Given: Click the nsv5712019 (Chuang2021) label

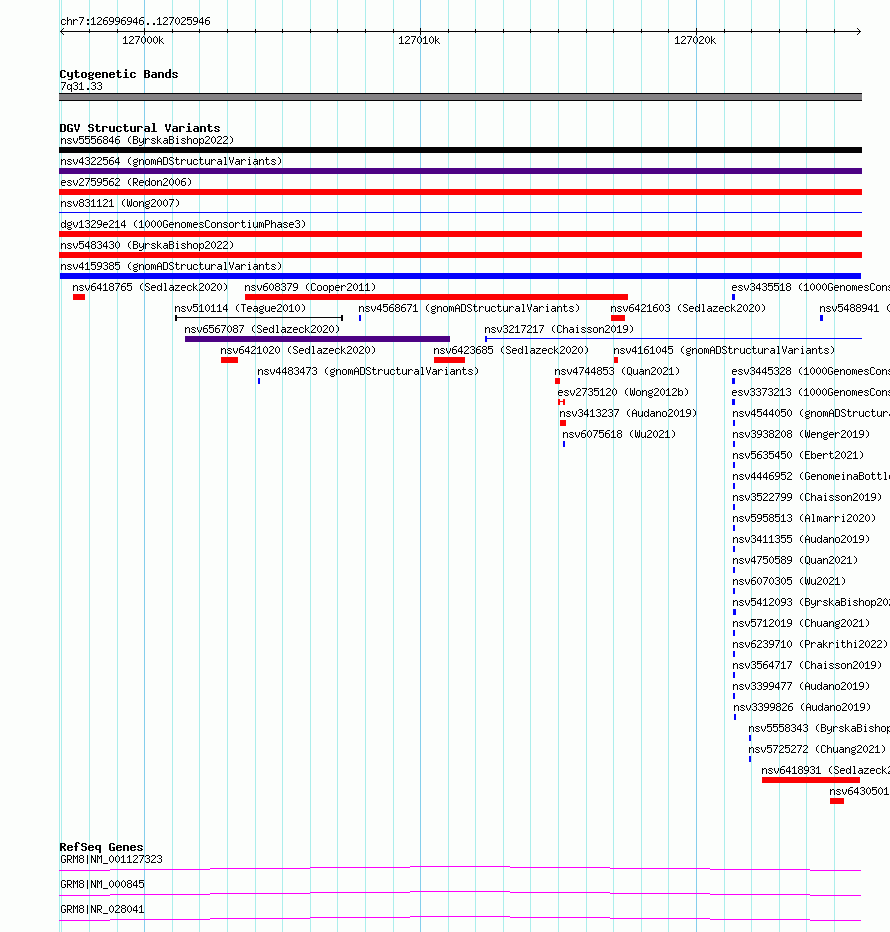Looking at the screenshot, I should coord(801,623).
